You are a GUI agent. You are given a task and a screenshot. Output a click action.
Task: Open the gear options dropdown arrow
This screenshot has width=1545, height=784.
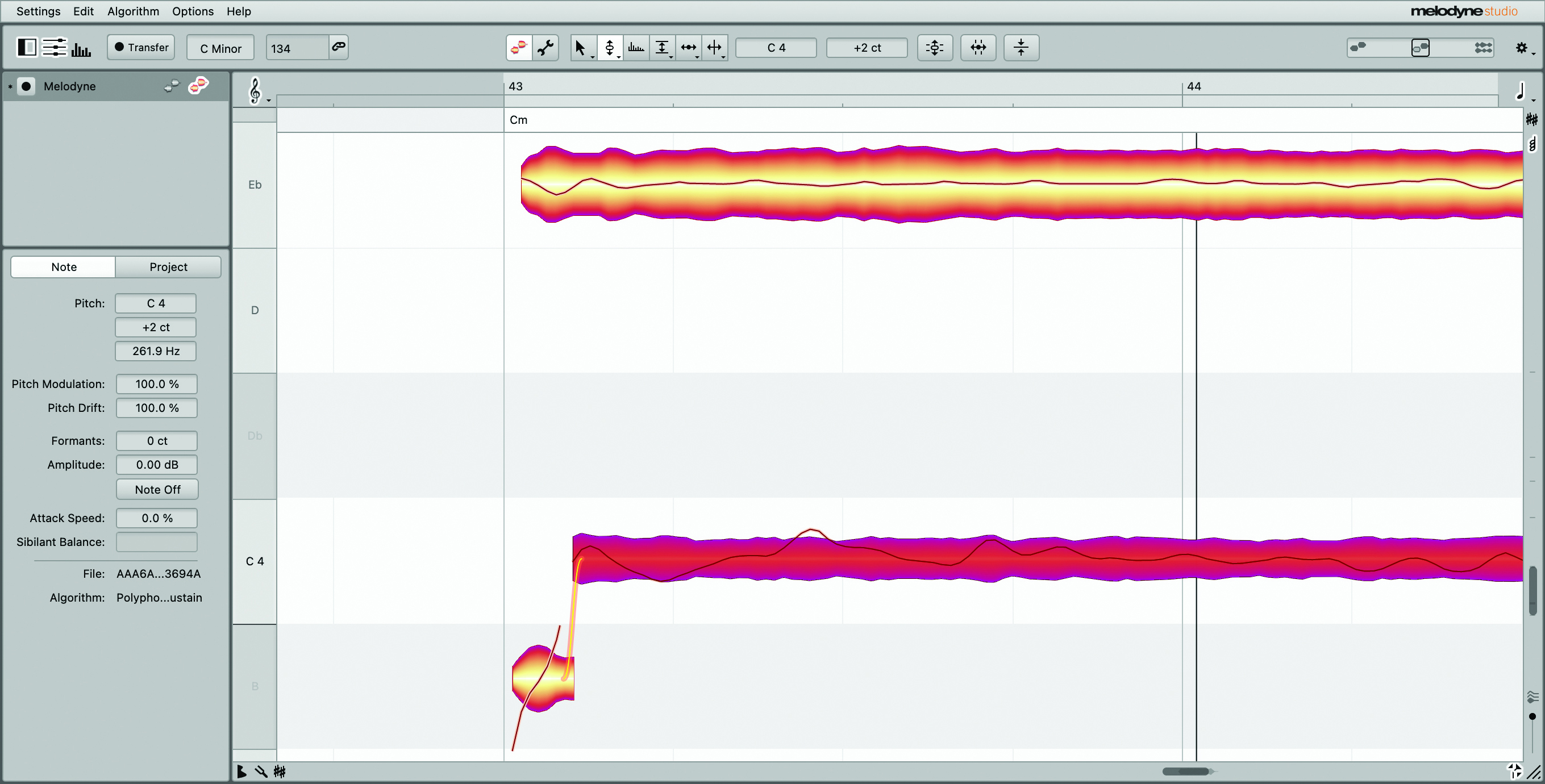[x=1534, y=54]
